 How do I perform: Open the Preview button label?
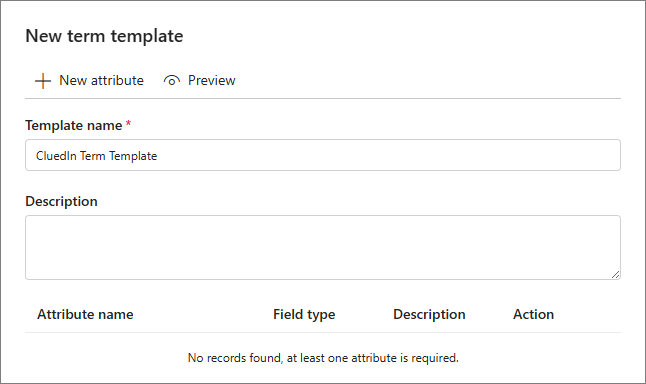pos(211,80)
